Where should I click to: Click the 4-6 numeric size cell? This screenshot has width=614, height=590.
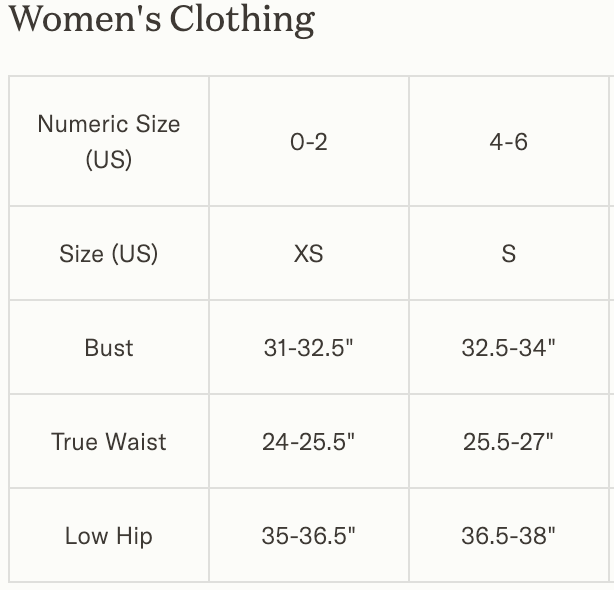[x=508, y=142]
